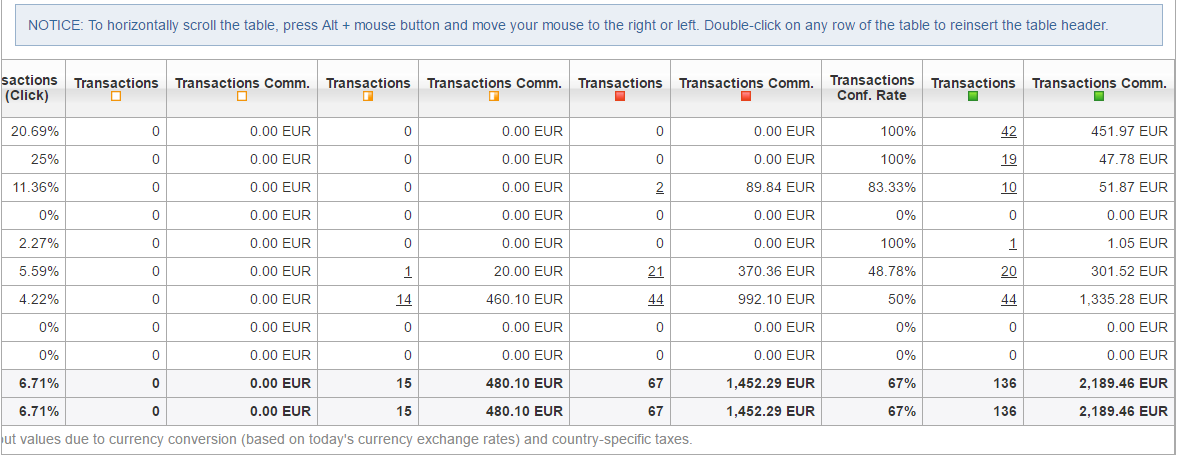Click the Transactions Conf. Rate column header
This screenshot has height=455, width=1178.
coord(872,87)
